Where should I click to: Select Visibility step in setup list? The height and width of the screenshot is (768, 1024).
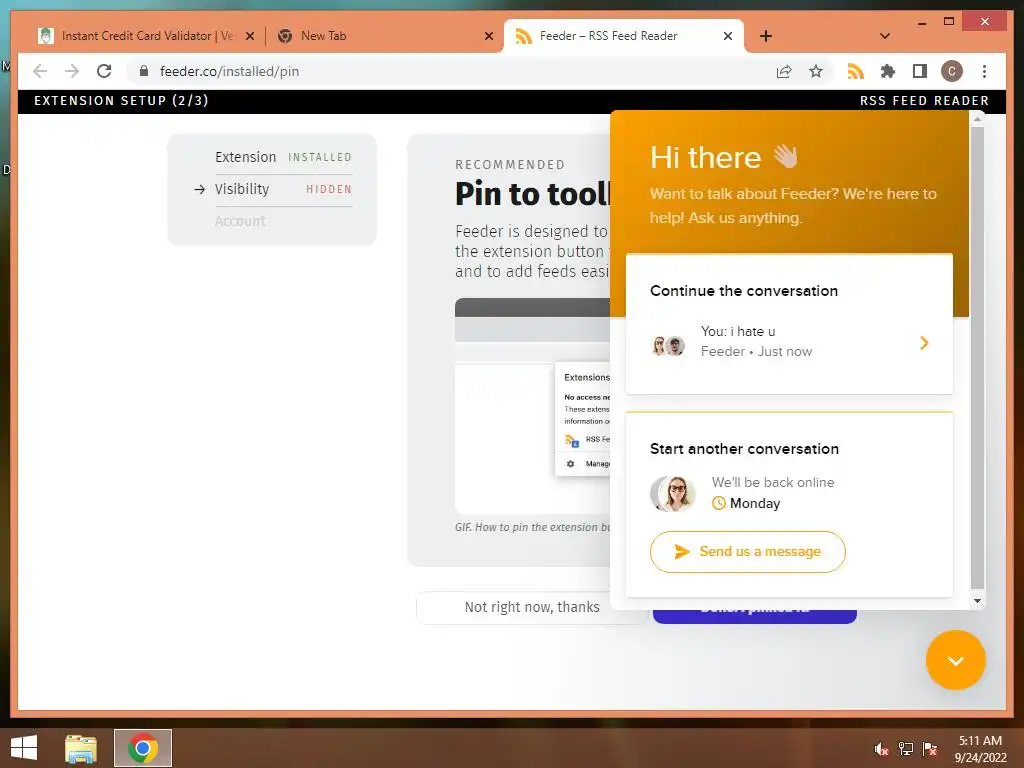tap(283, 189)
